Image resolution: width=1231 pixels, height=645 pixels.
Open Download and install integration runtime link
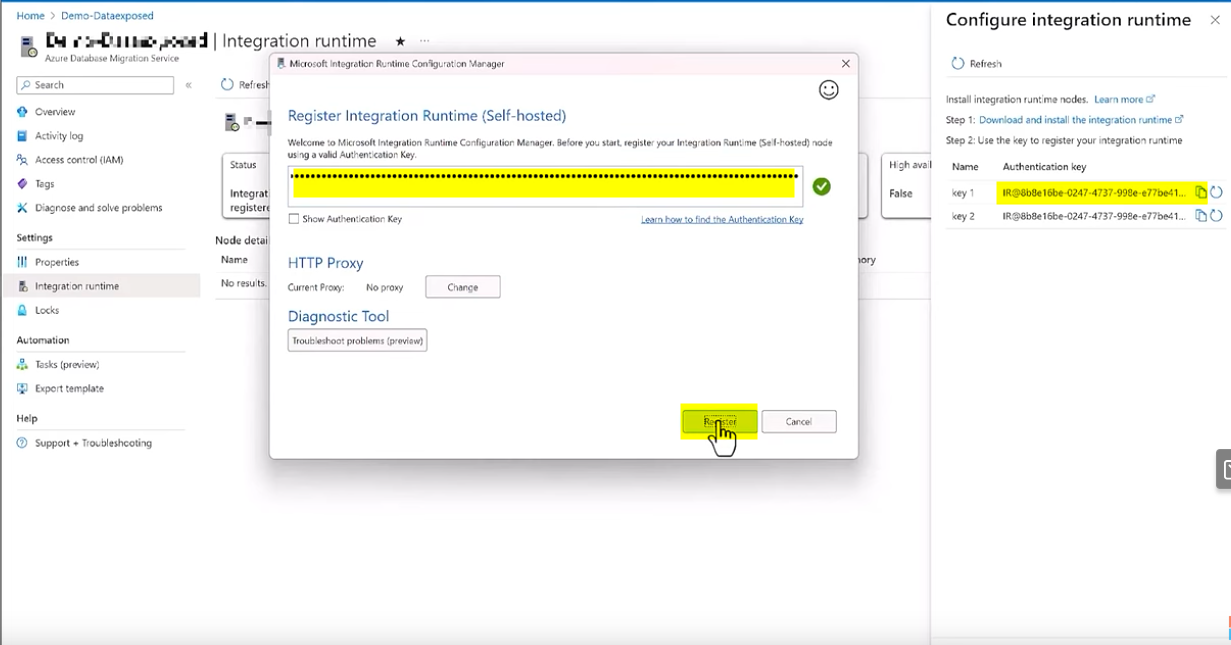click(1075, 120)
